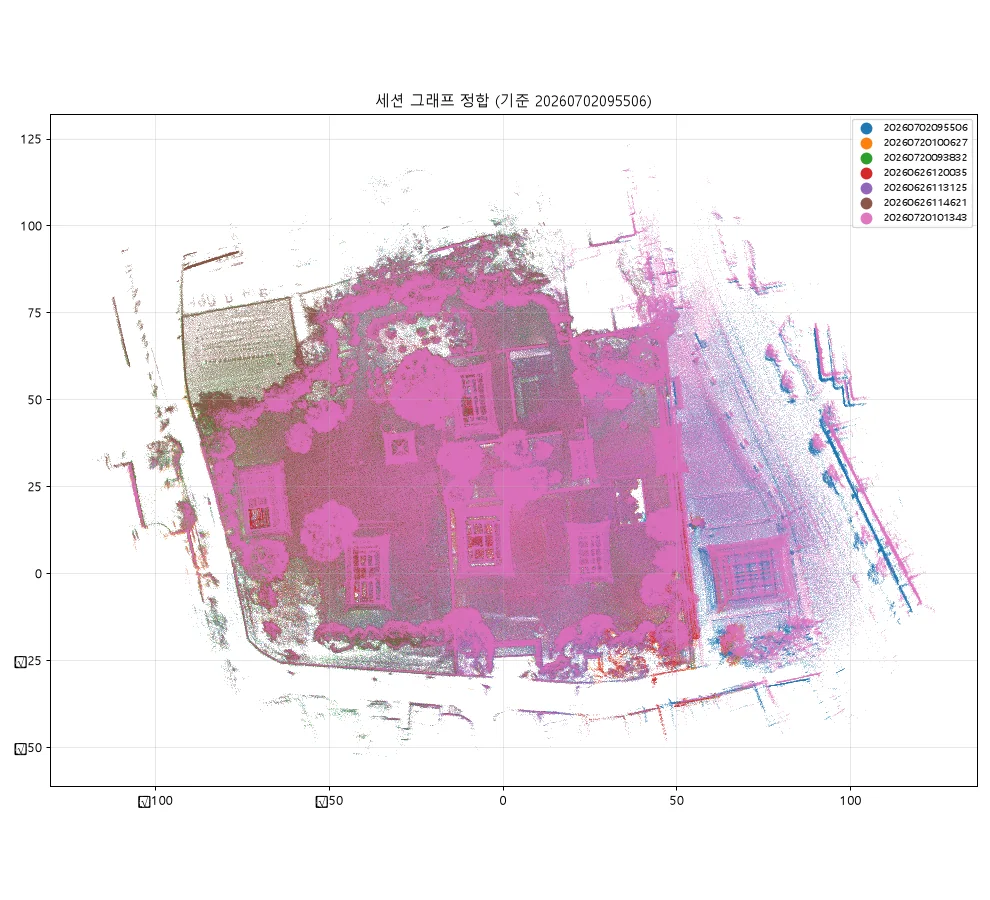
Task: Click the red legend marker for 20260626120035
Action: [x=866, y=173]
